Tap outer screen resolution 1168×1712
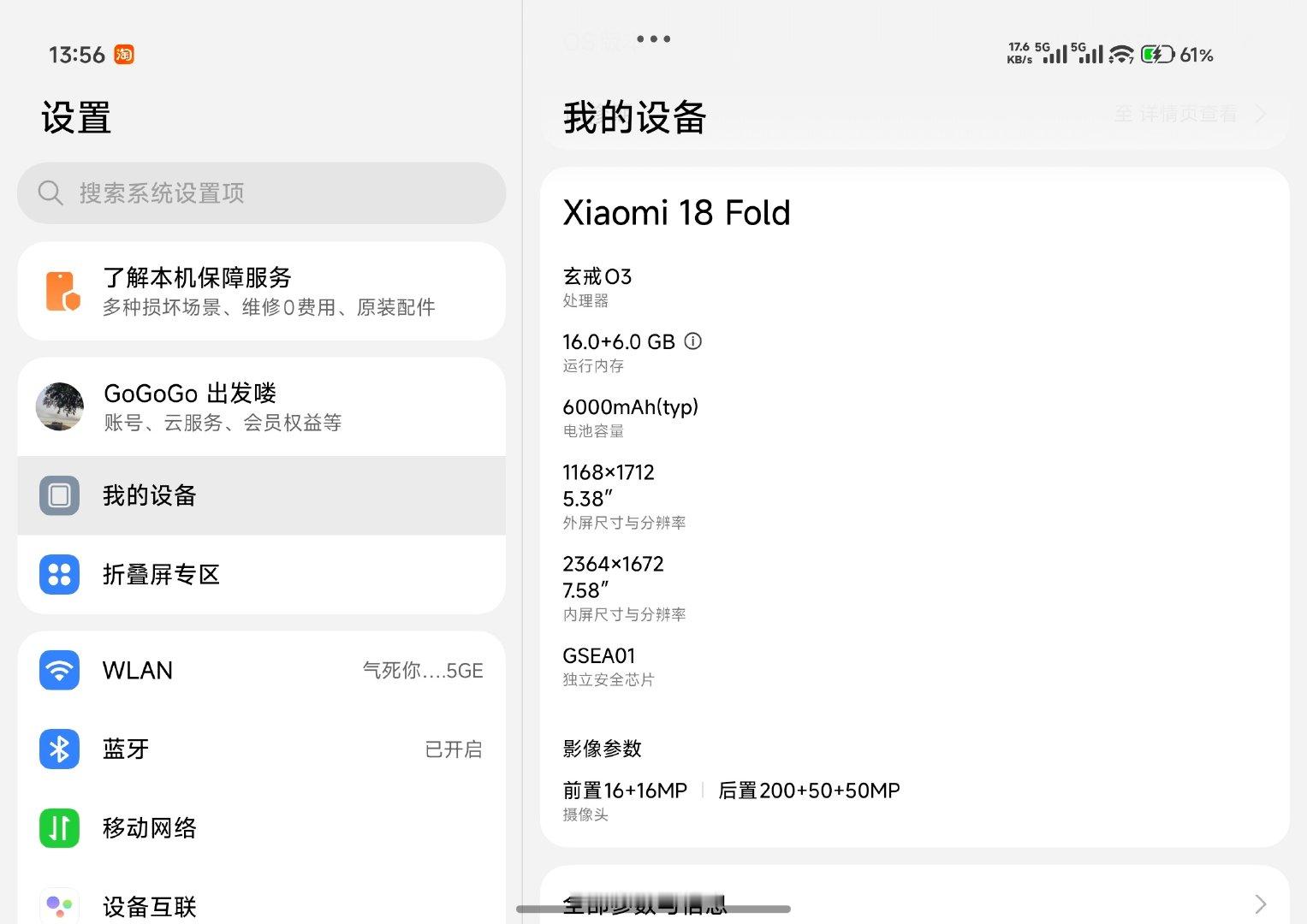This screenshot has width=1307, height=924. 609,472
